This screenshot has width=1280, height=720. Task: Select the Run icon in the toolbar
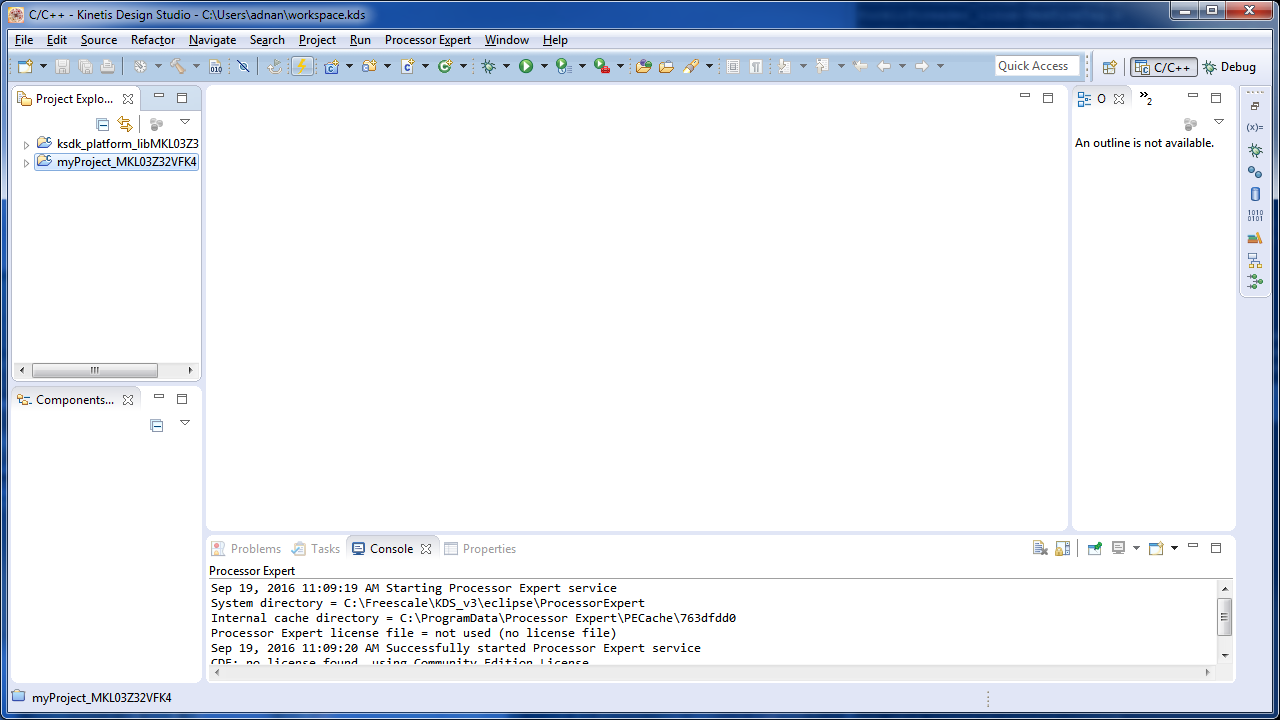[526, 66]
